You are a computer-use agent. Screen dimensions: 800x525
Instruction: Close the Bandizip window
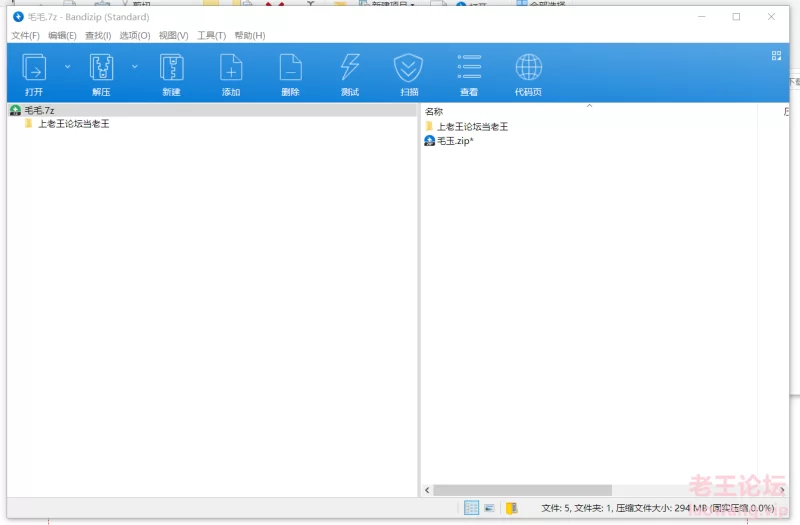pyautogui.click(x=771, y=17)
